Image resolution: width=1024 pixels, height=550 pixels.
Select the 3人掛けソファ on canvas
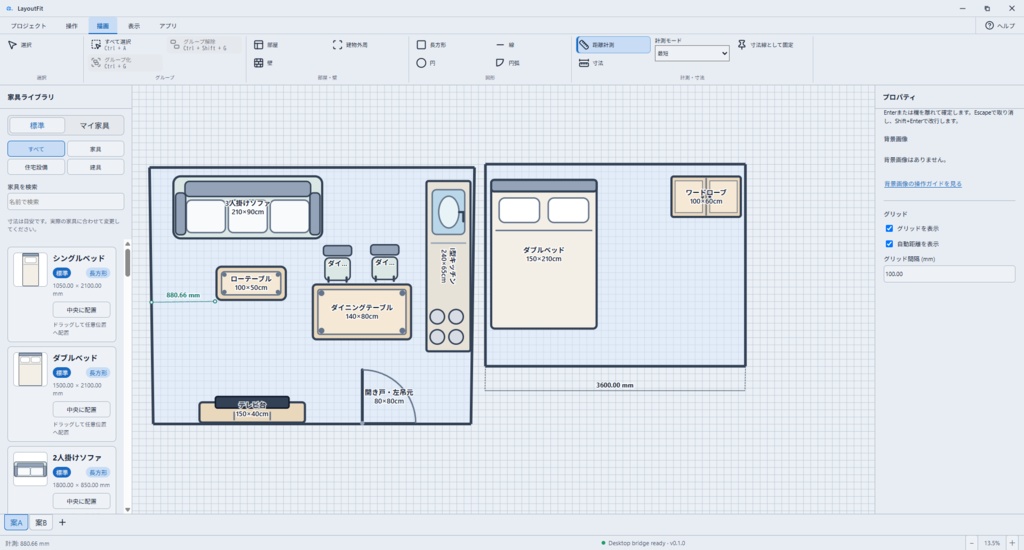point(248,207)
